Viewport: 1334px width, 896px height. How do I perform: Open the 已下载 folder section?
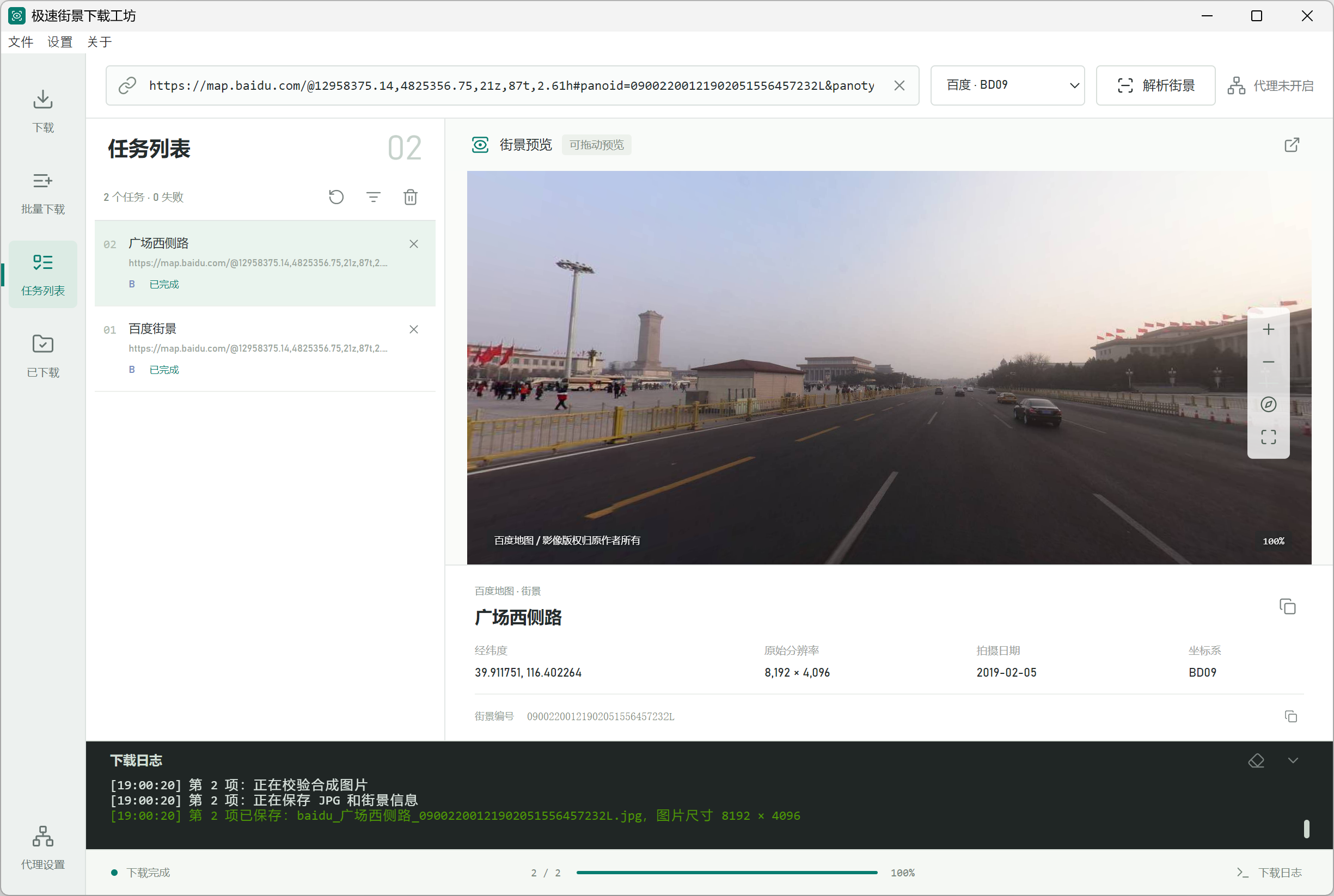pyautogui.click(x=43, y=357)
